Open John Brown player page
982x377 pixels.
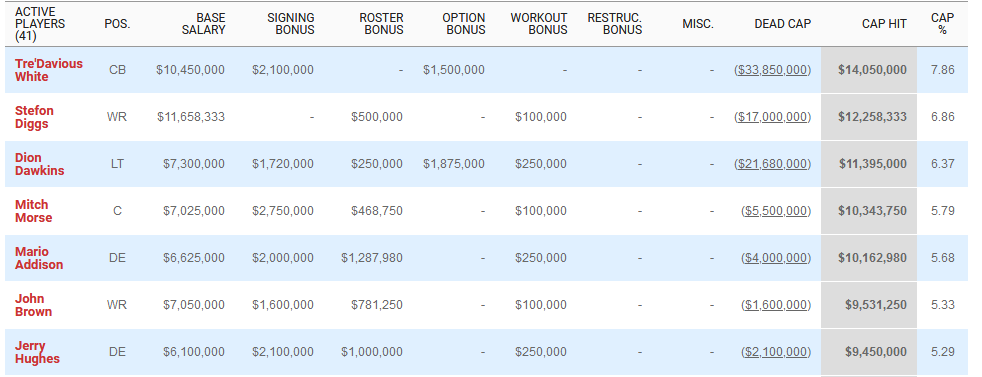click(x=34, y=305)
